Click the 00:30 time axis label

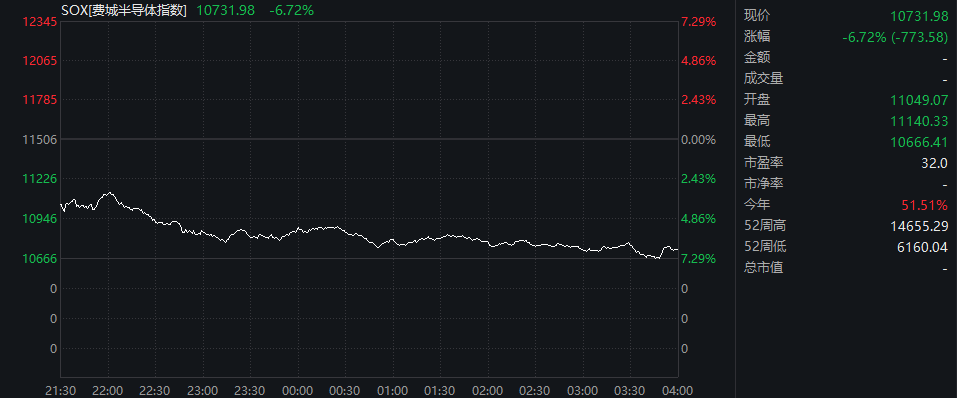point(345,391)
